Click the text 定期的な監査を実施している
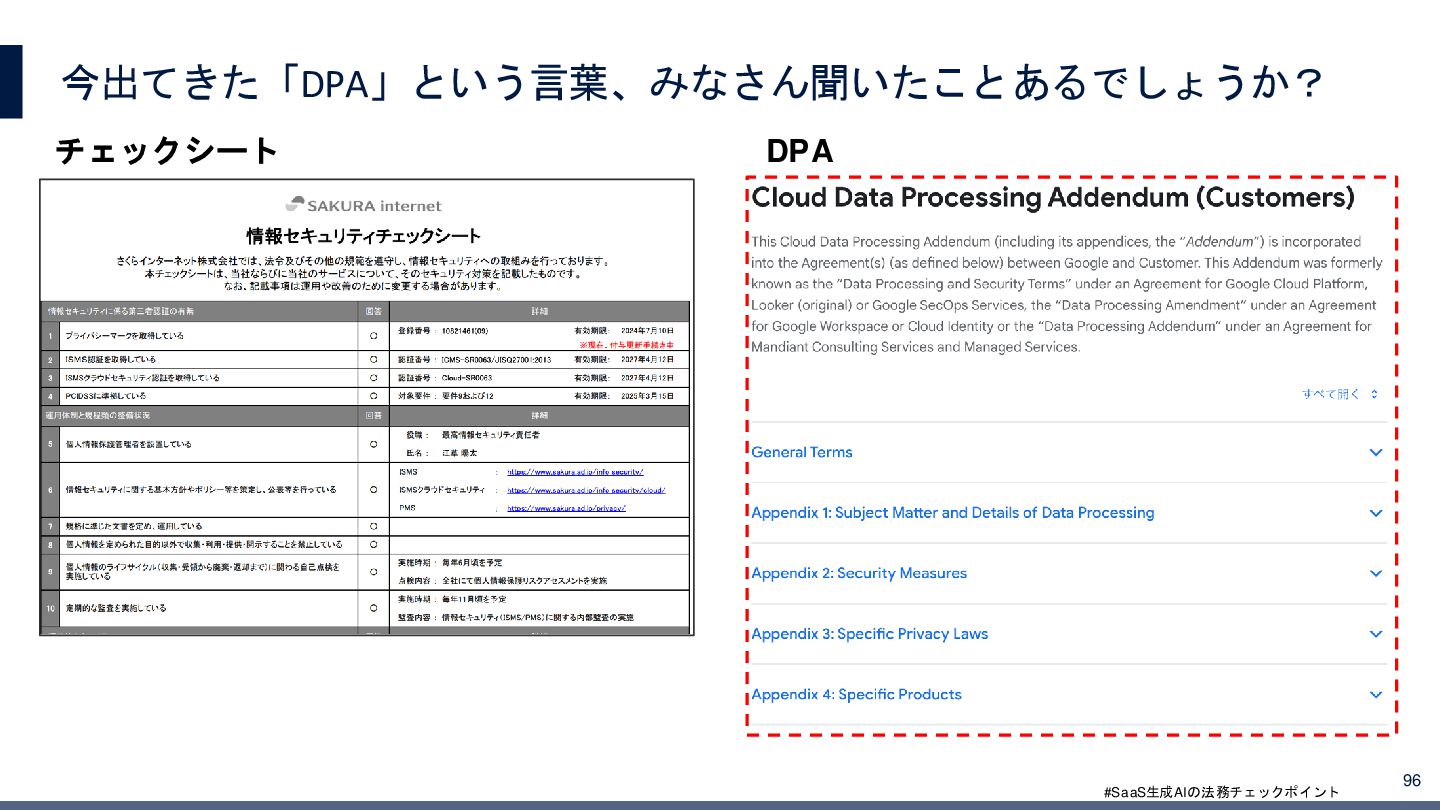This screenshot has height=810, width=1440. click(116, 608)
